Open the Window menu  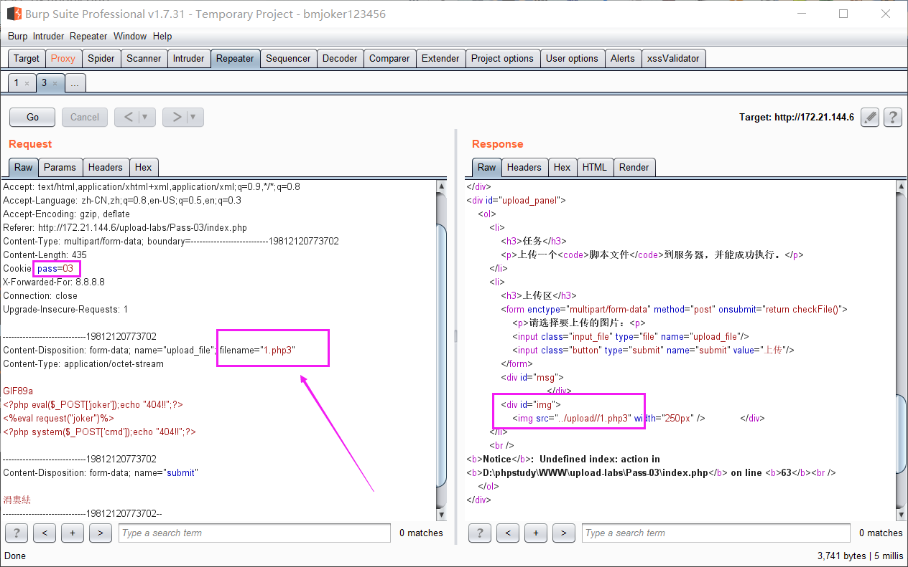(130, 36)
